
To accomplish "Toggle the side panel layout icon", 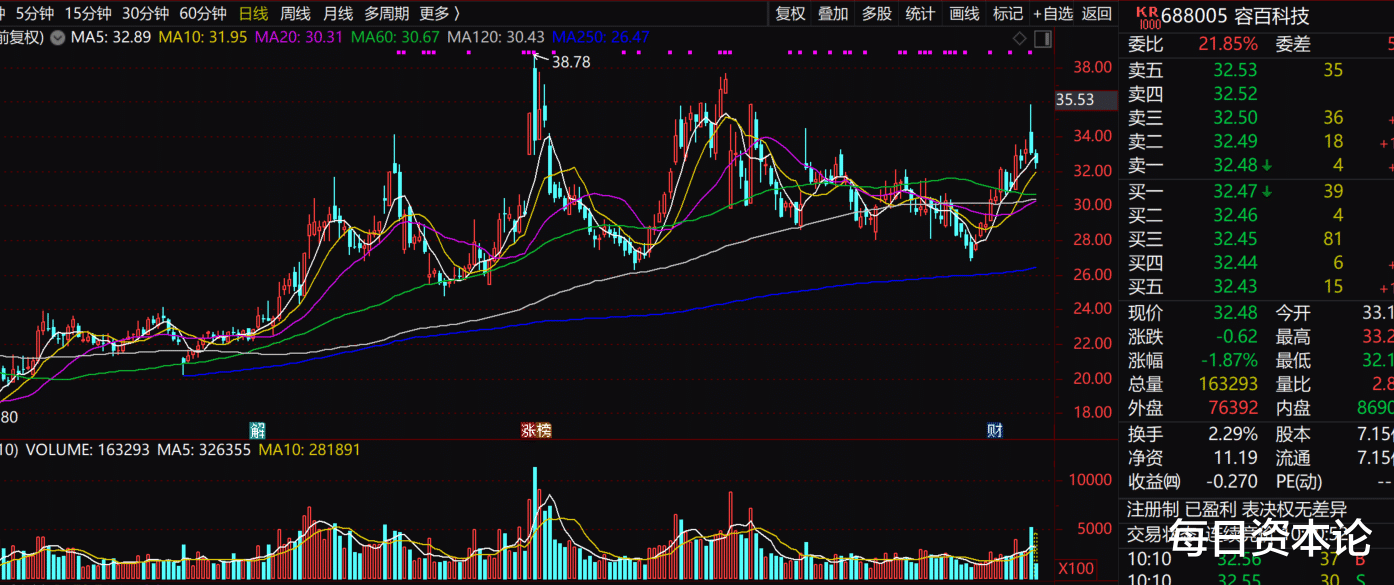I will 1042,38.
